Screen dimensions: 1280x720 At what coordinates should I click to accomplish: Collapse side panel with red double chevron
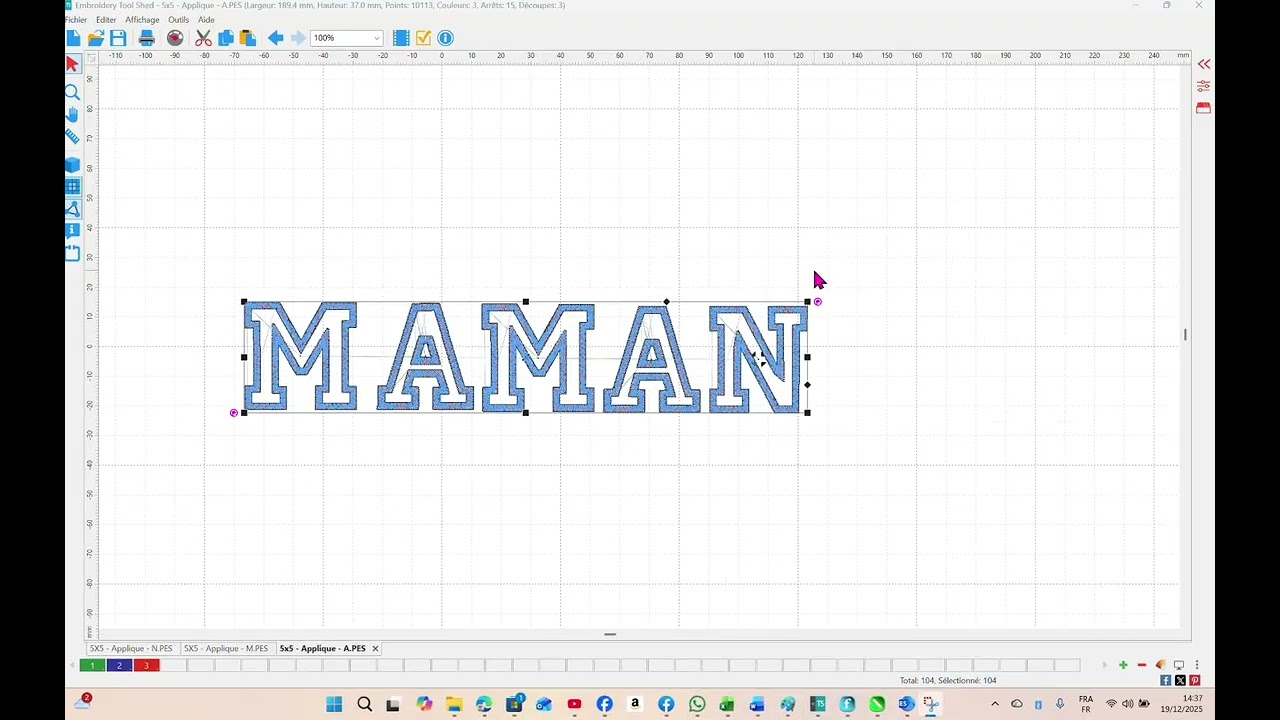(1204, 64)
